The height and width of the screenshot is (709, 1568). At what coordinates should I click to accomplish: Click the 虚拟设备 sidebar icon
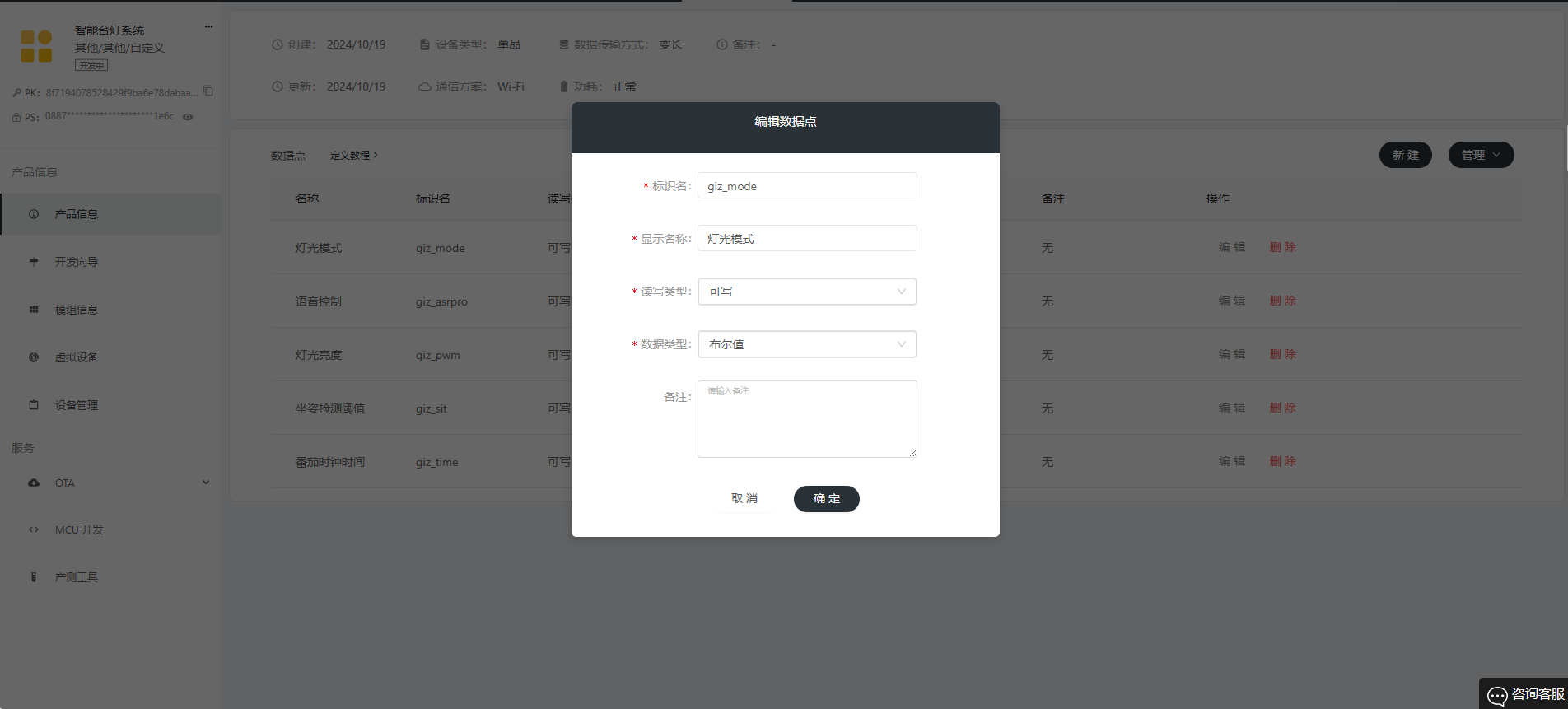pyautogui.click(x=34, y=357)
